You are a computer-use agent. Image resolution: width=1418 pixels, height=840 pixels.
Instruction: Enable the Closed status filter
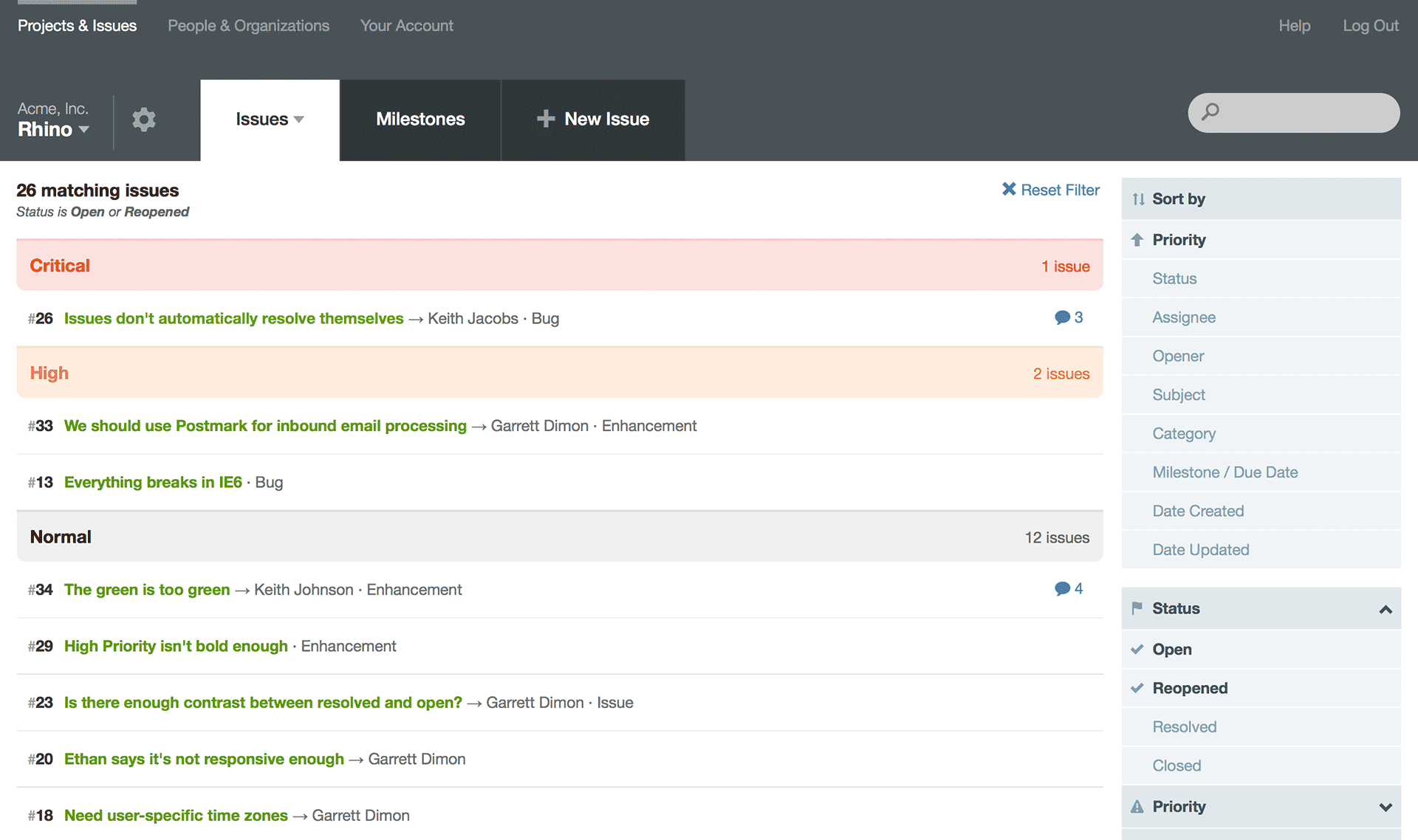(x=1176, y=765)
